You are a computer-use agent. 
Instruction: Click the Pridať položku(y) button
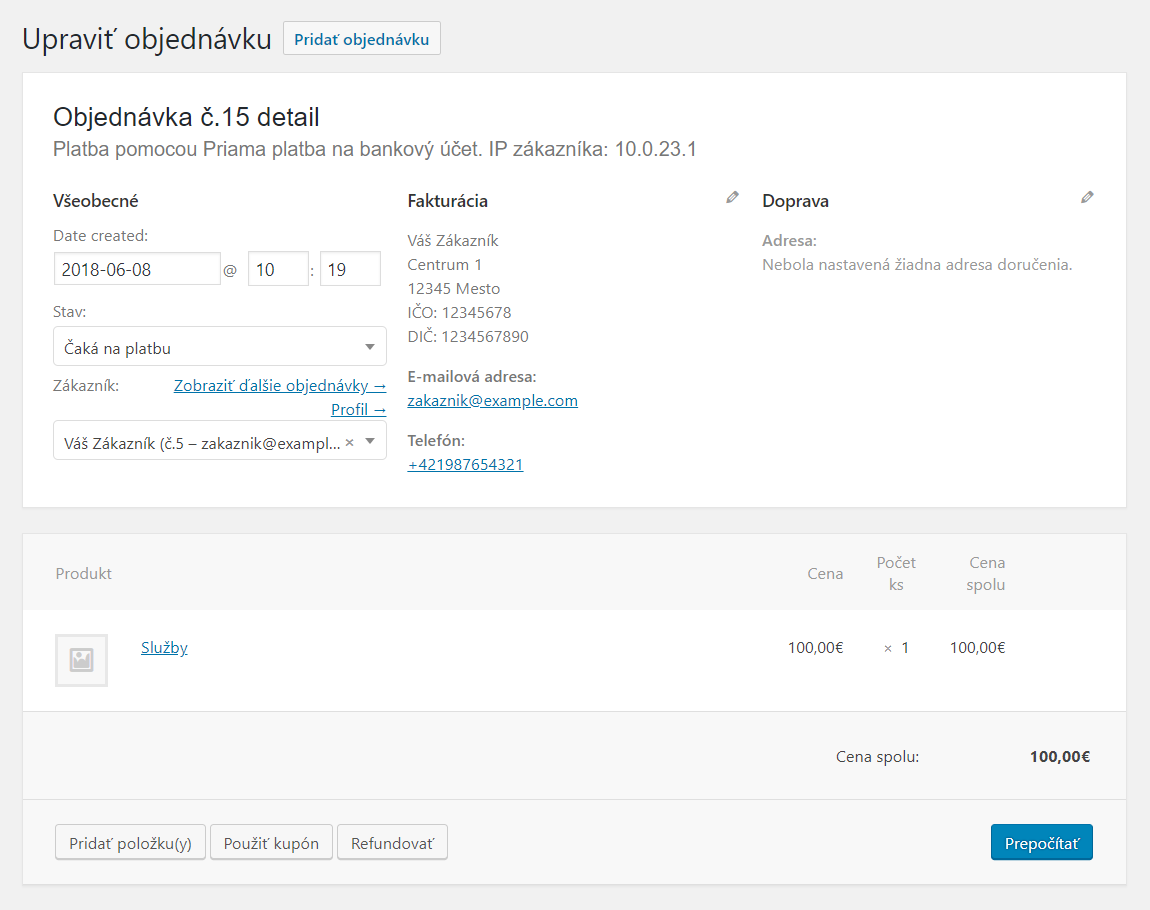tap(130, 843)
